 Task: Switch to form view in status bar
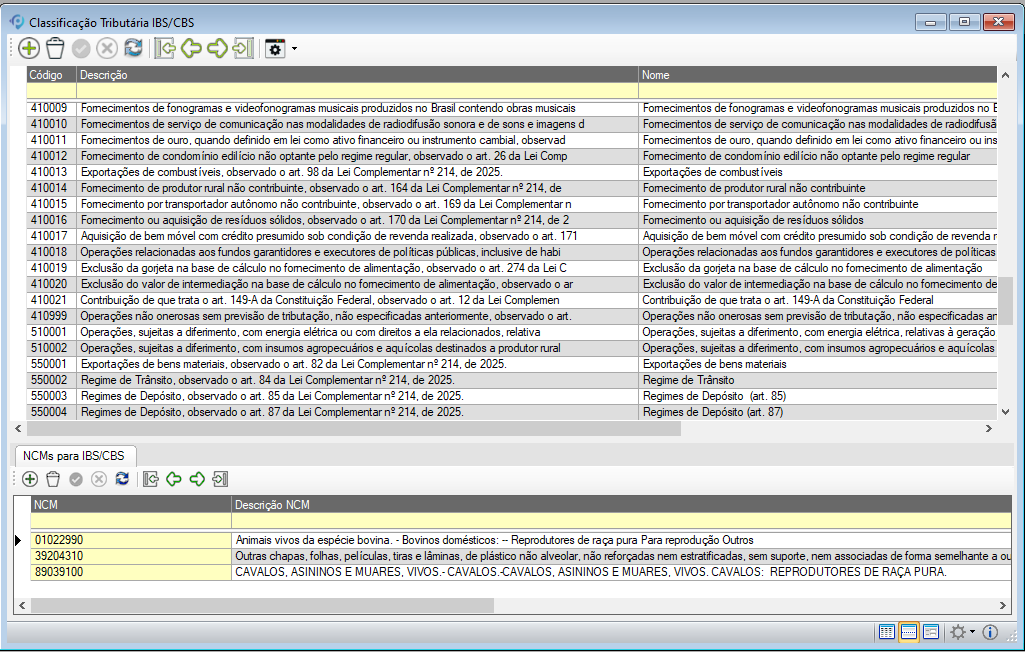[x=931, y=632]
